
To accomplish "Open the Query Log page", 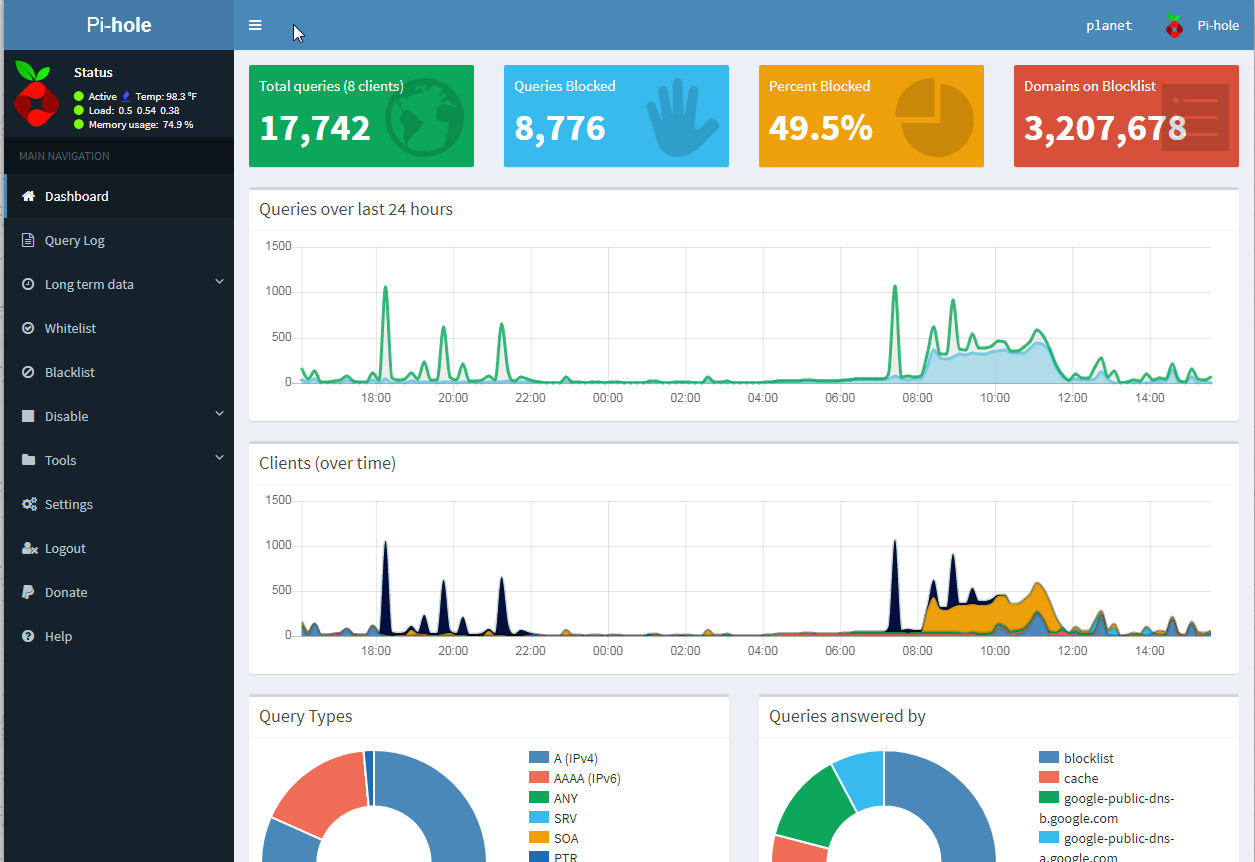I will coord(119,240).
